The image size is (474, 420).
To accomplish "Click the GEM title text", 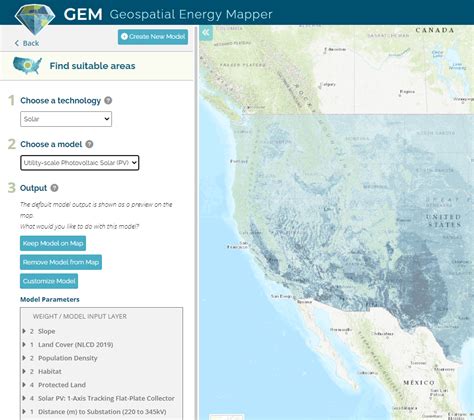I will point(83,14).
